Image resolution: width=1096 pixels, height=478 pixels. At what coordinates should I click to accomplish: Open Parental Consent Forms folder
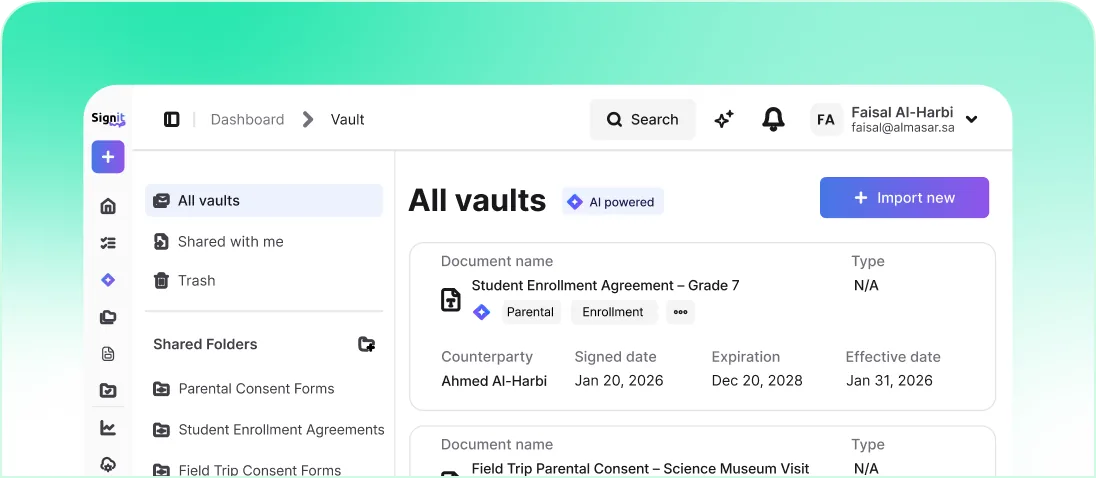[256, 389]
